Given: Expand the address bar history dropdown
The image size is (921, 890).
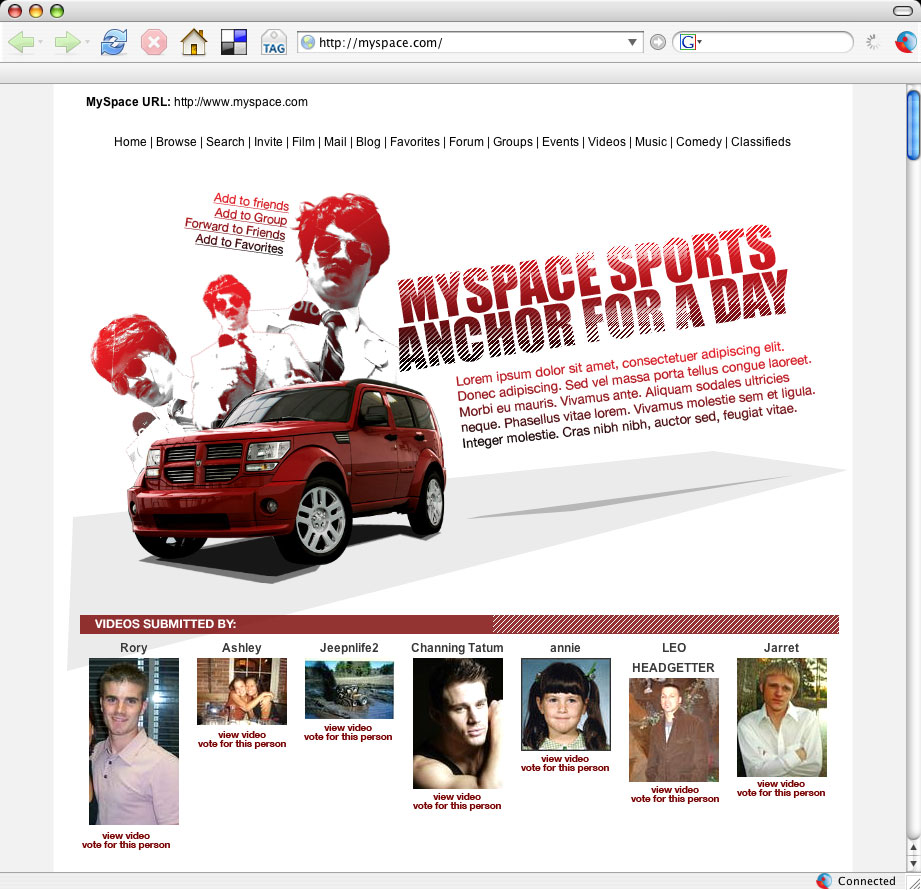Looking at the screenshot, I should (x=632, y=42).
